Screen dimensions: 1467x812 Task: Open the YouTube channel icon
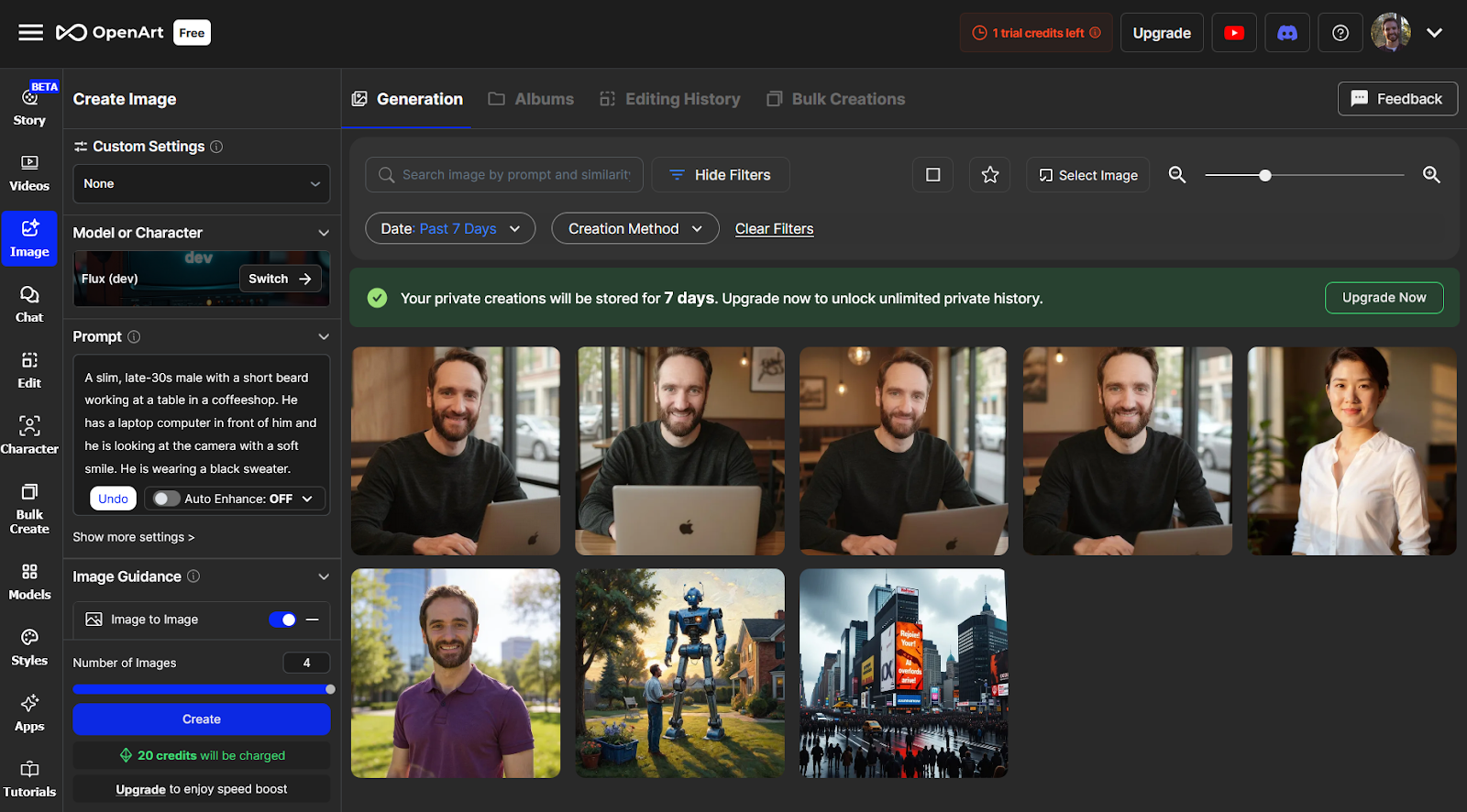tap(1234, 33)
